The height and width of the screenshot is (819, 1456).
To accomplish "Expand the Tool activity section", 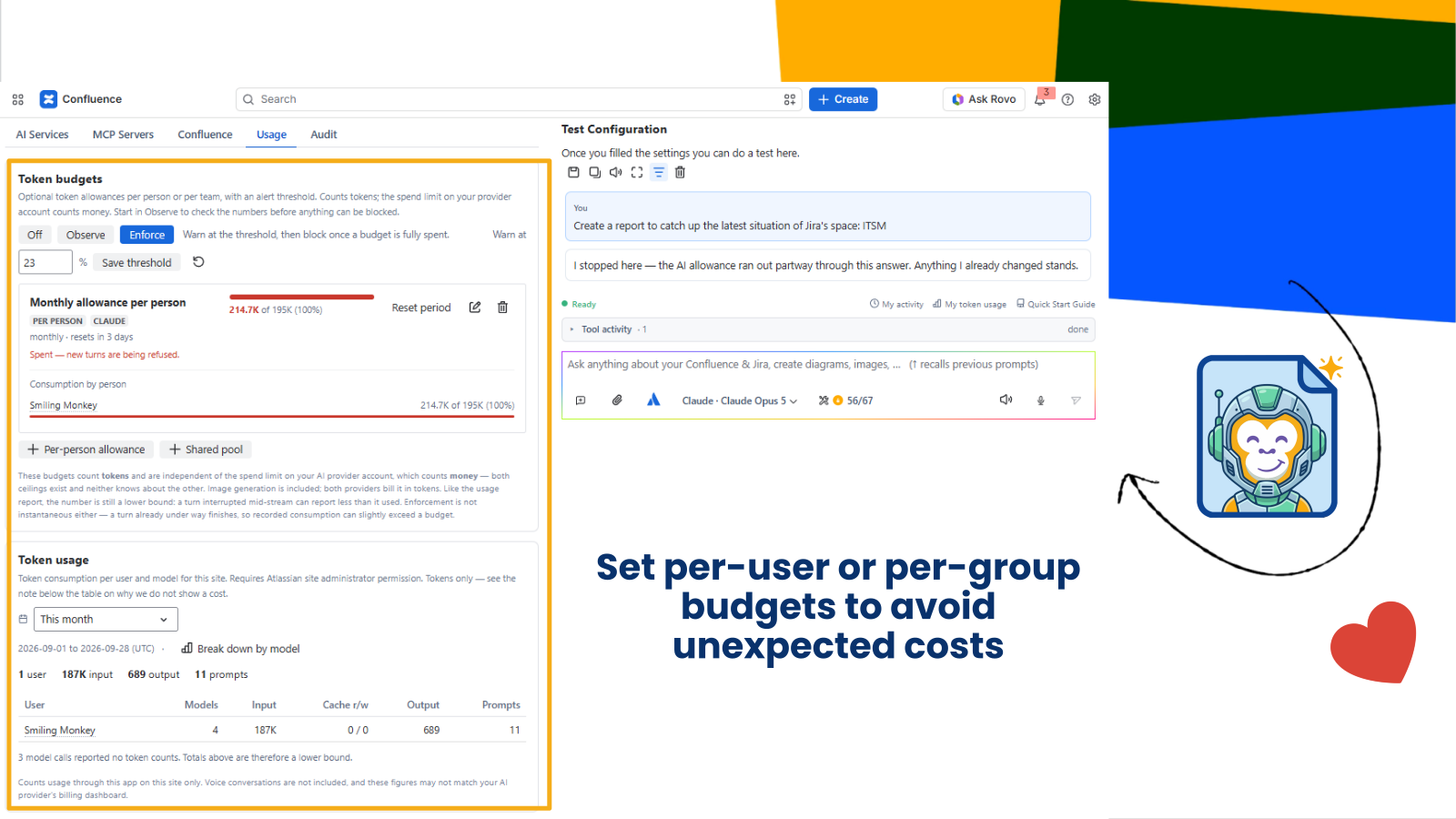I will point(828,329).
